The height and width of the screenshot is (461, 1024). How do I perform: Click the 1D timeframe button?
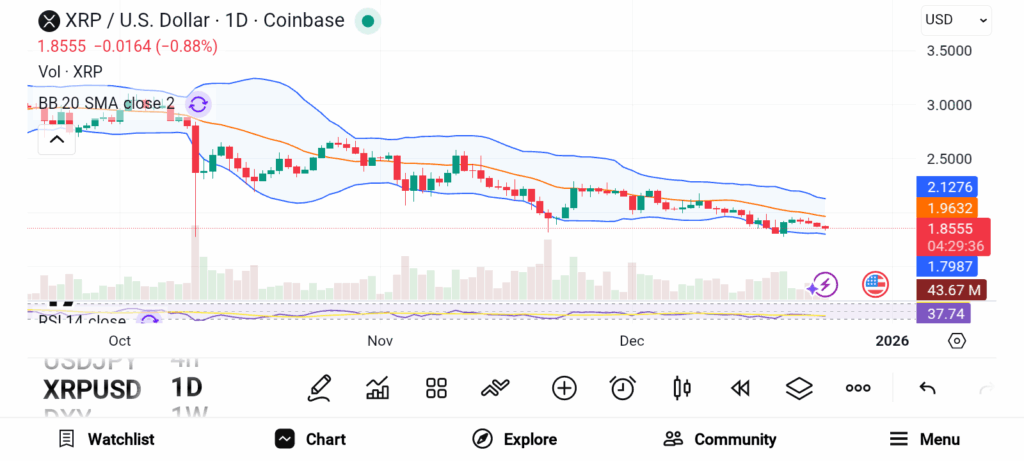(188, 388)
